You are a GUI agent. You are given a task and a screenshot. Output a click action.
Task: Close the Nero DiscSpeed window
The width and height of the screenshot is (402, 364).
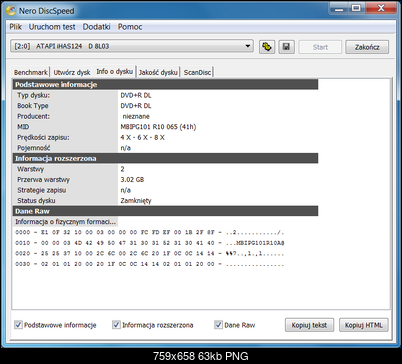pos(381,8)
